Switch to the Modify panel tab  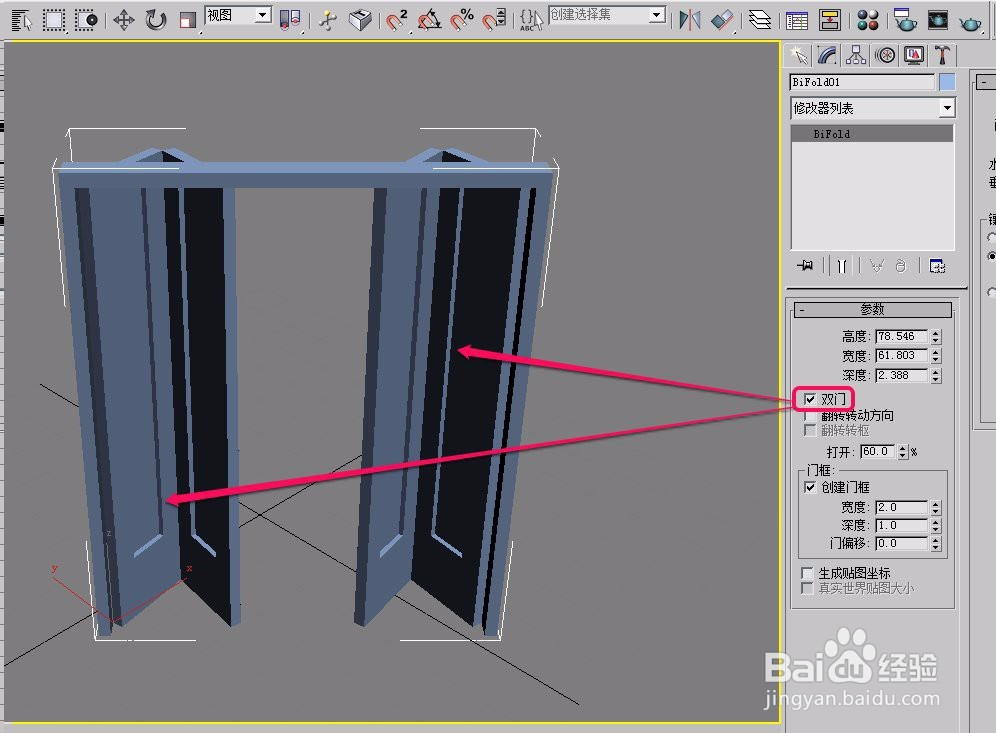[x=827, y=56]
